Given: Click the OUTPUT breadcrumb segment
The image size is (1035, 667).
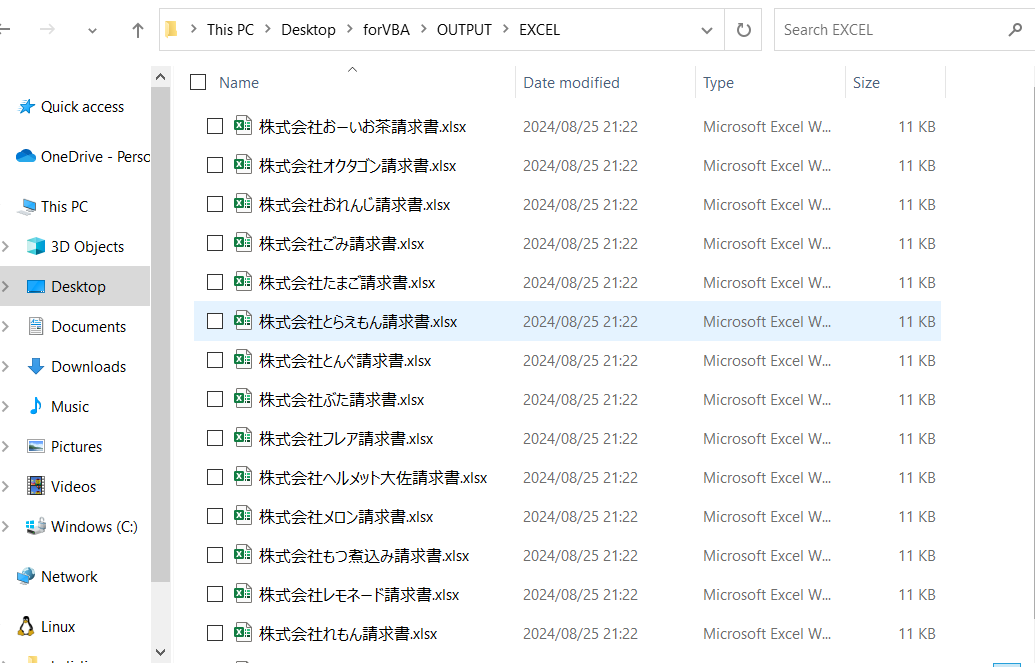Looking at the screenshot, I should coord(464,30).
